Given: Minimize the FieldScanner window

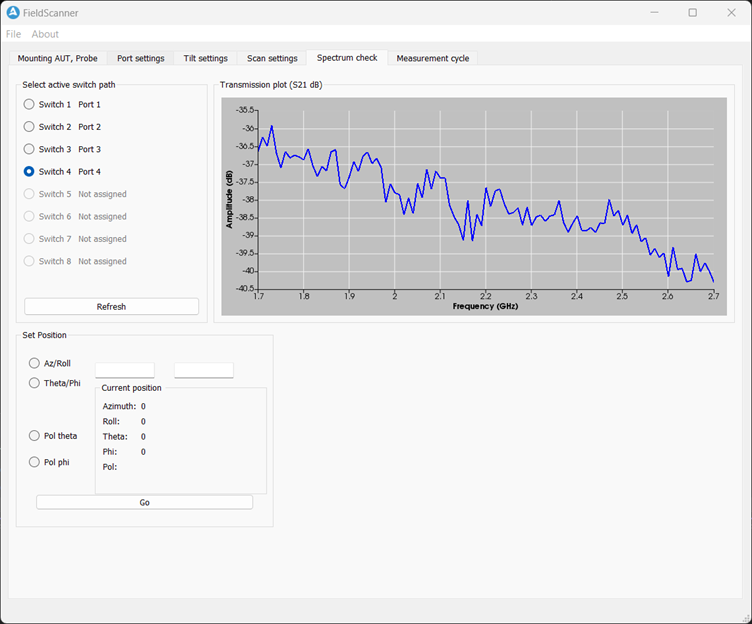Looking at the screenshot, I should coord(654,12).
